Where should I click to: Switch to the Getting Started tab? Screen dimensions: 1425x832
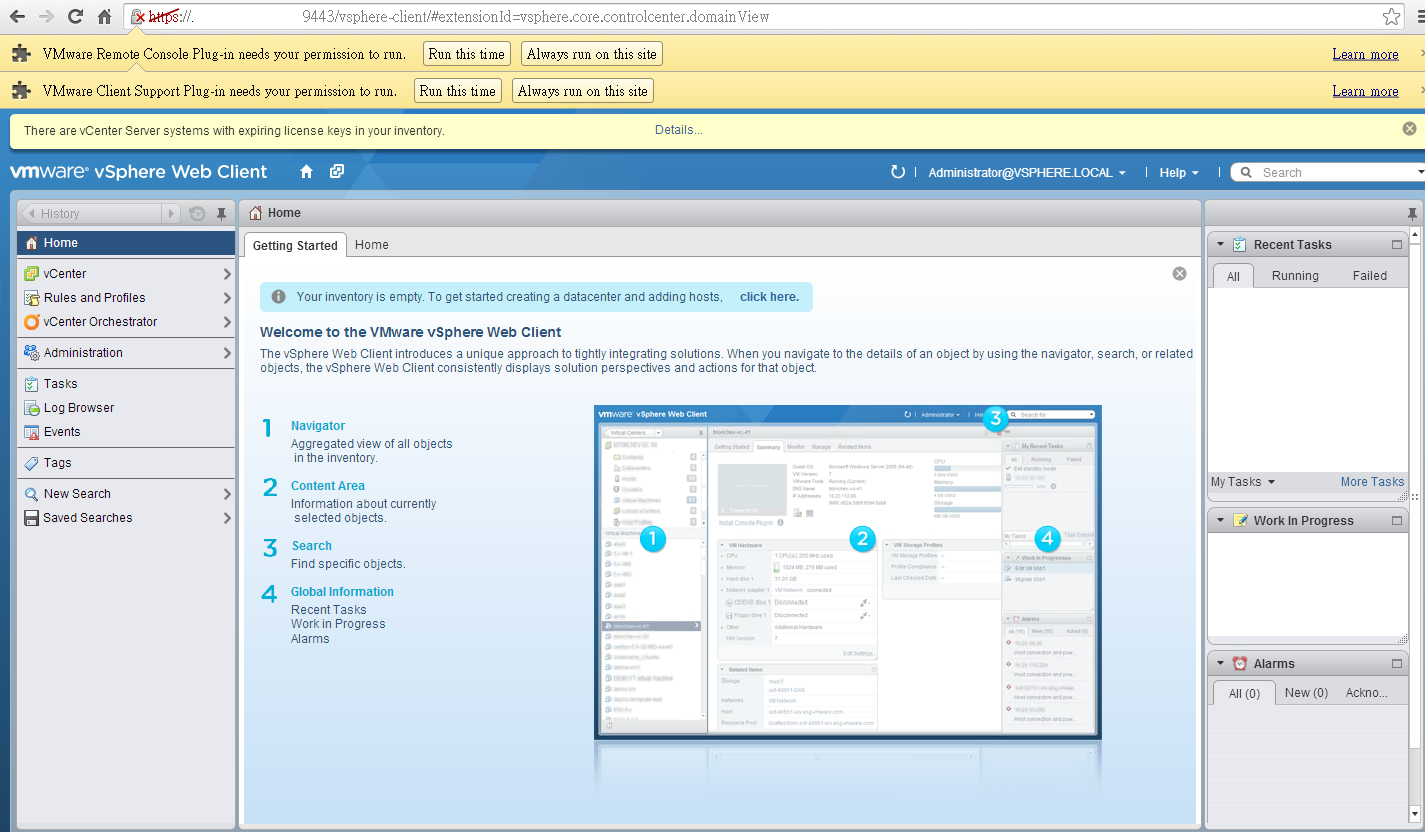tap(295, 245)
